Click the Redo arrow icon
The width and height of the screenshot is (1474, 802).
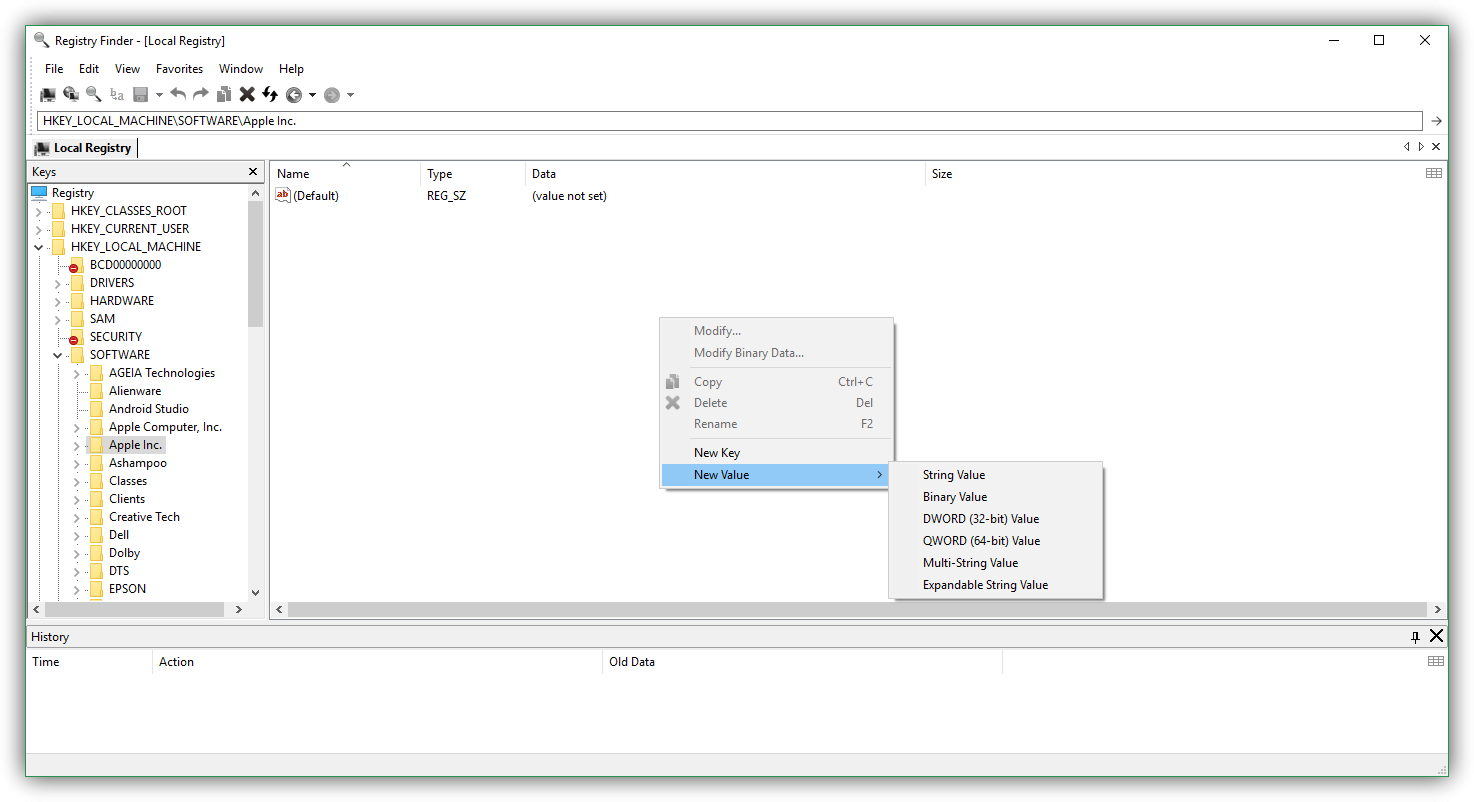(x=201, y=95)
